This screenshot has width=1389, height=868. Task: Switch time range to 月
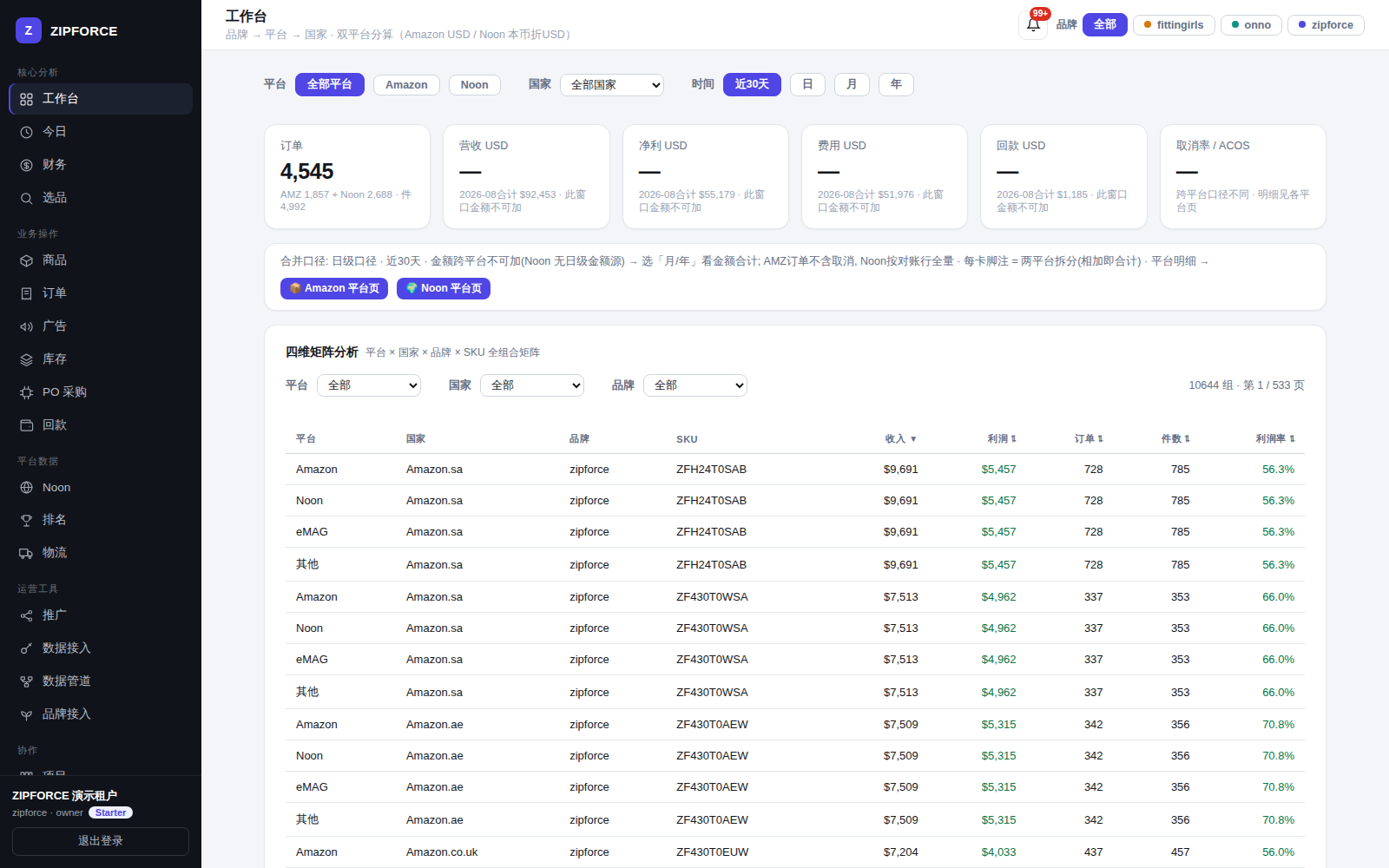pyautogui.click(x=852, y=84)
